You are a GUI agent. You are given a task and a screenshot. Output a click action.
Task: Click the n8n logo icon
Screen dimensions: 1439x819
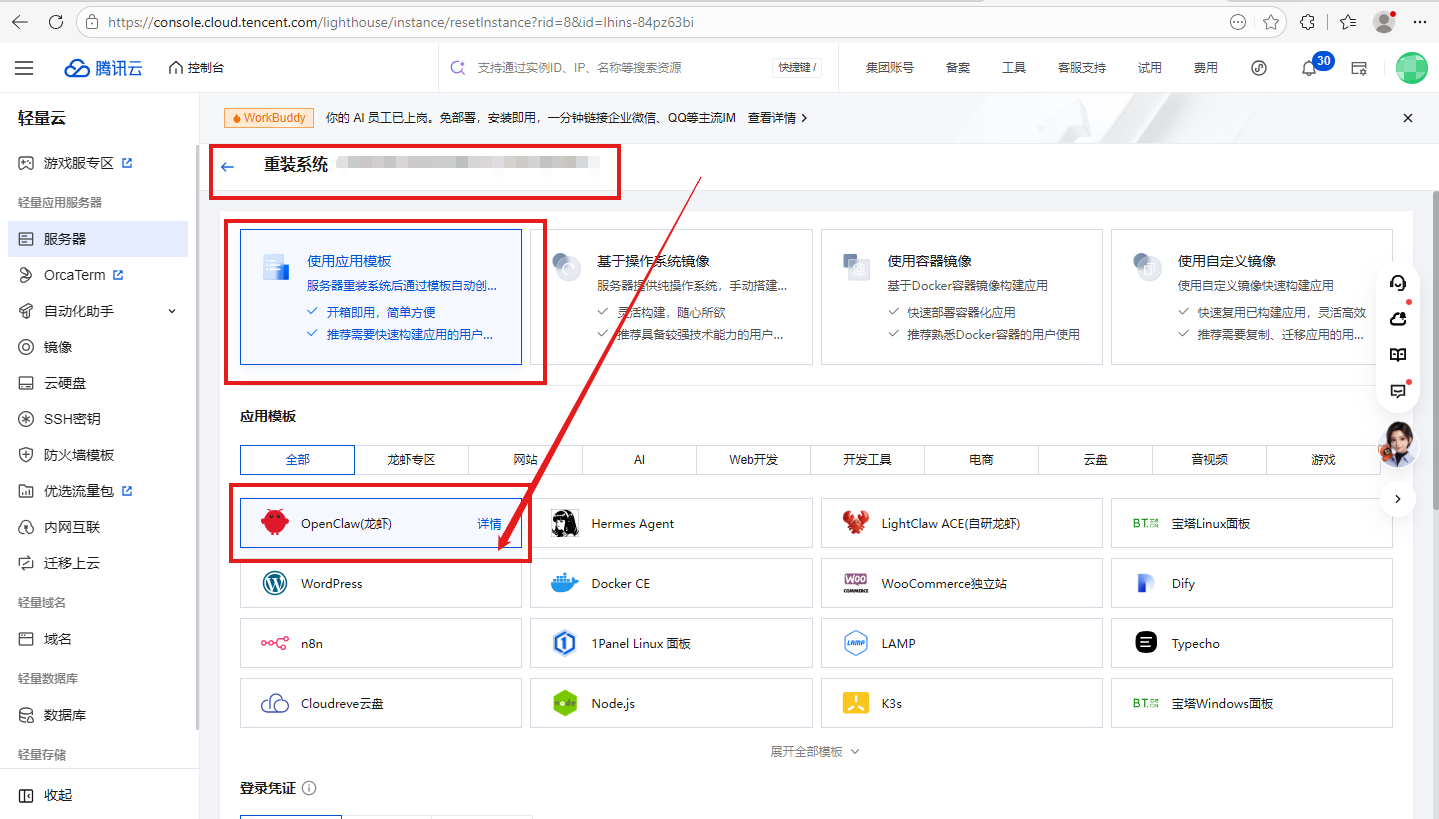[x=274, y=643]
